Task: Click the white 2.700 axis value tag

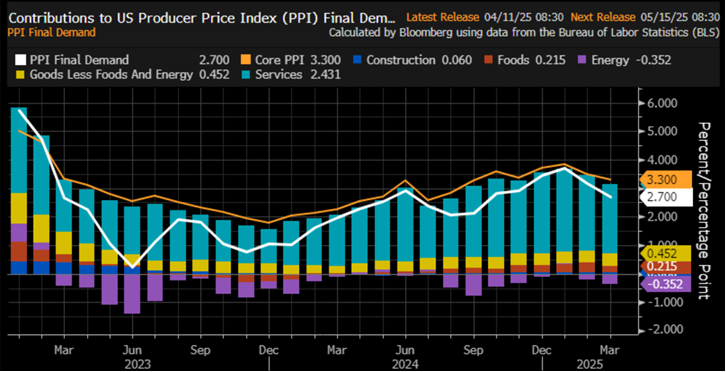Action: click(x=665, y=197)
